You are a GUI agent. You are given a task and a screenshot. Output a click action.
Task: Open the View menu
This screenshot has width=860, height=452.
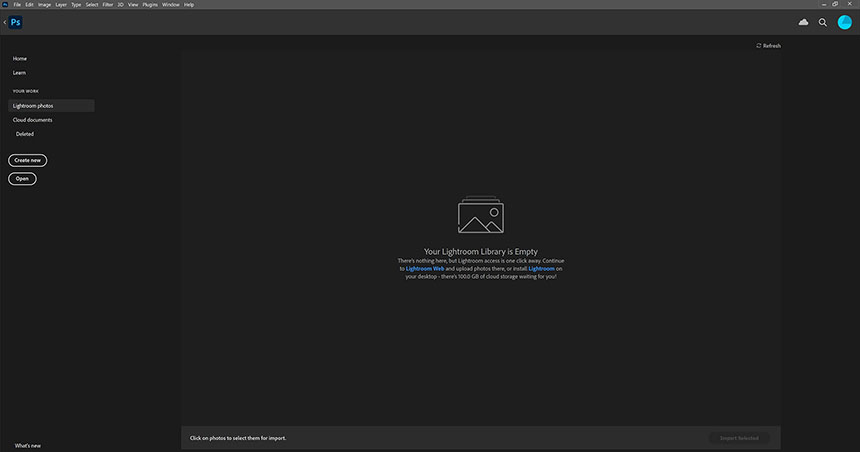[x=133, y=4]
